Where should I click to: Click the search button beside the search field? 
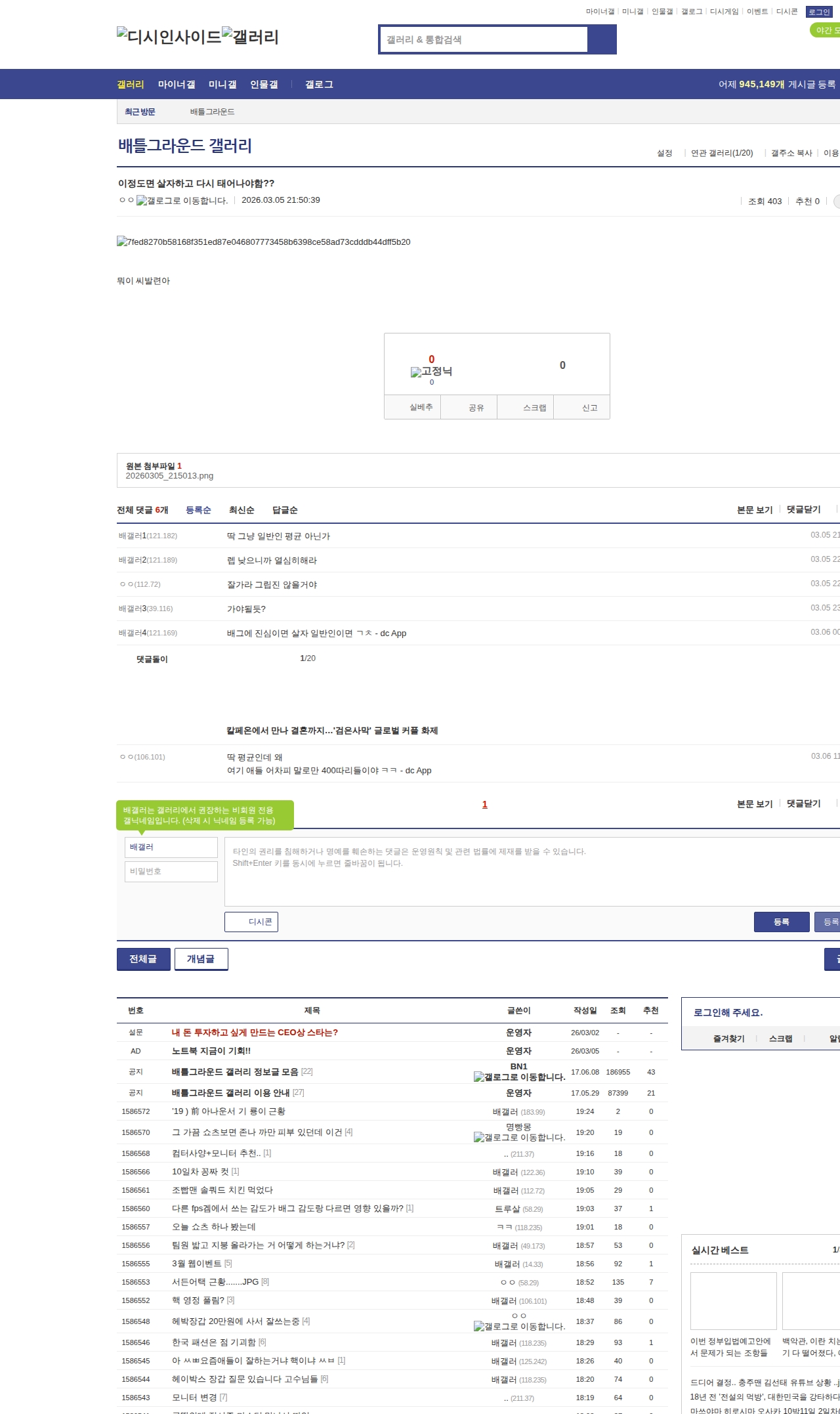pos(602,39)
